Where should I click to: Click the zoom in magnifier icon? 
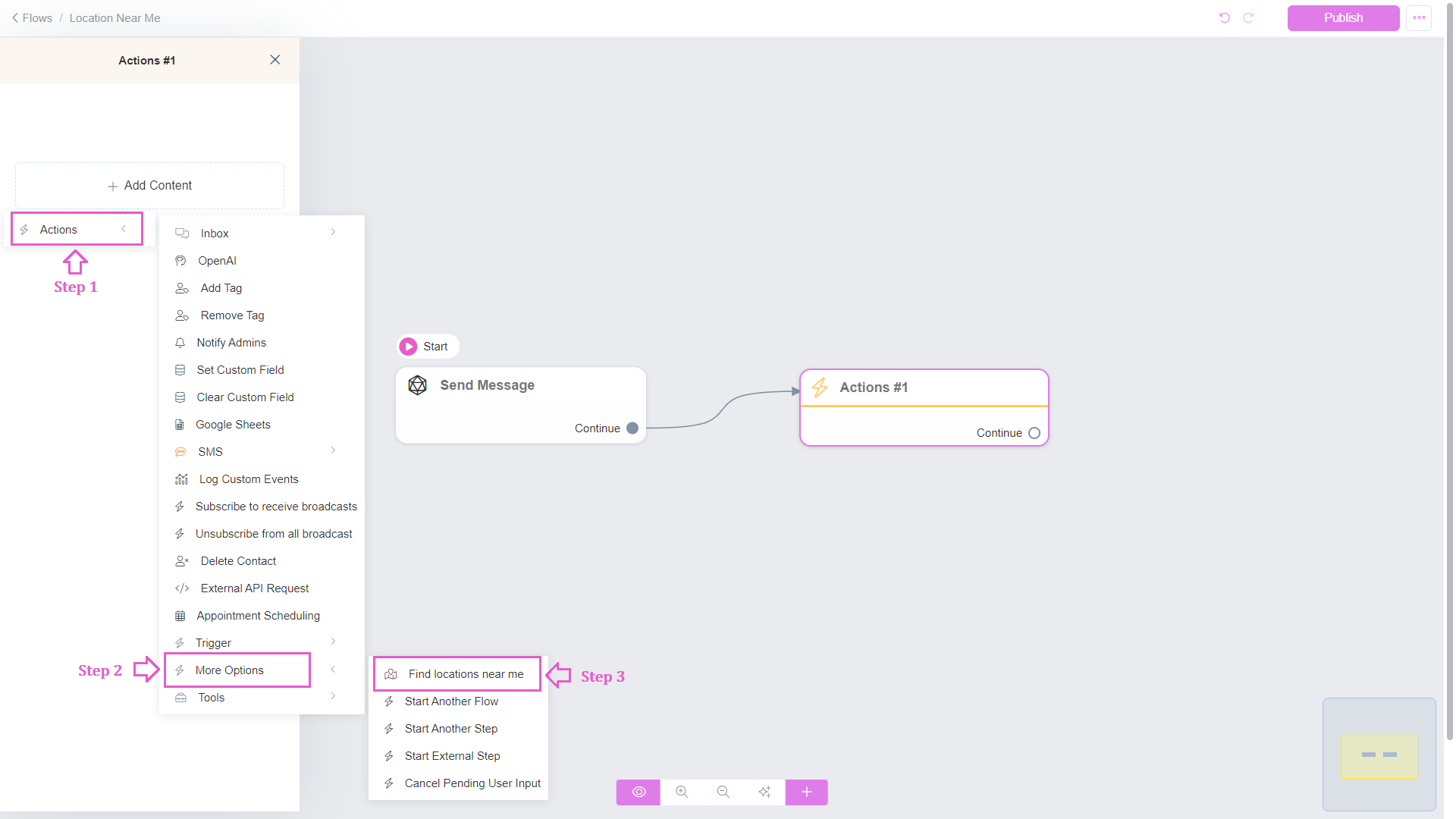(682, 792)
